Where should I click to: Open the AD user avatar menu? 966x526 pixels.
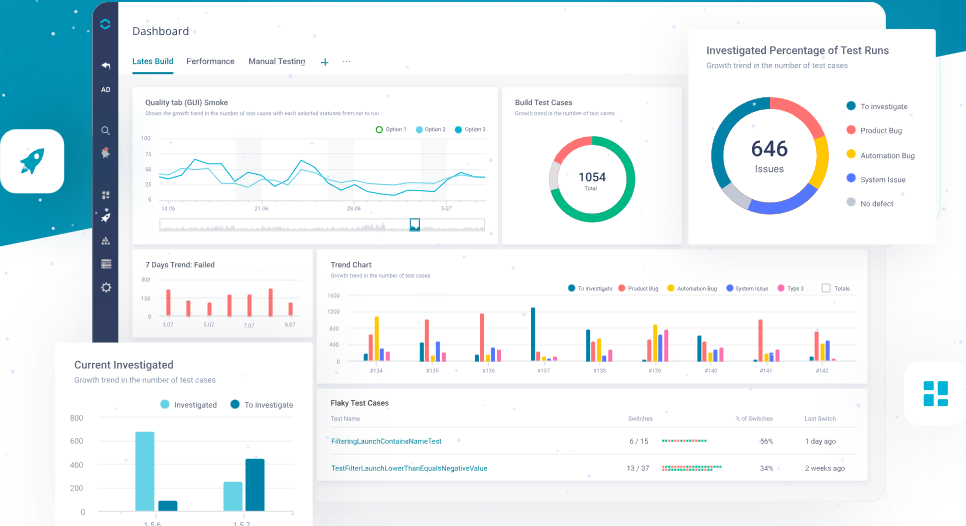click(x=106, y=89)
